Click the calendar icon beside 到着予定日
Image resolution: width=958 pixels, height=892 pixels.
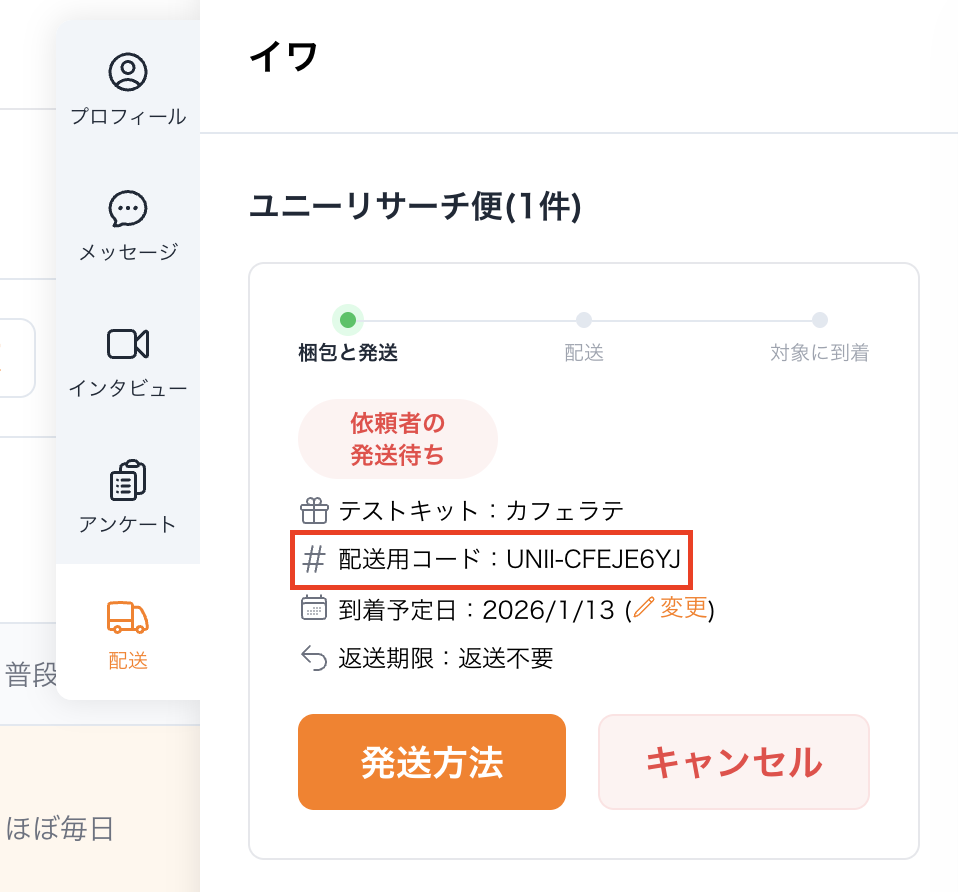pos(314,609)
